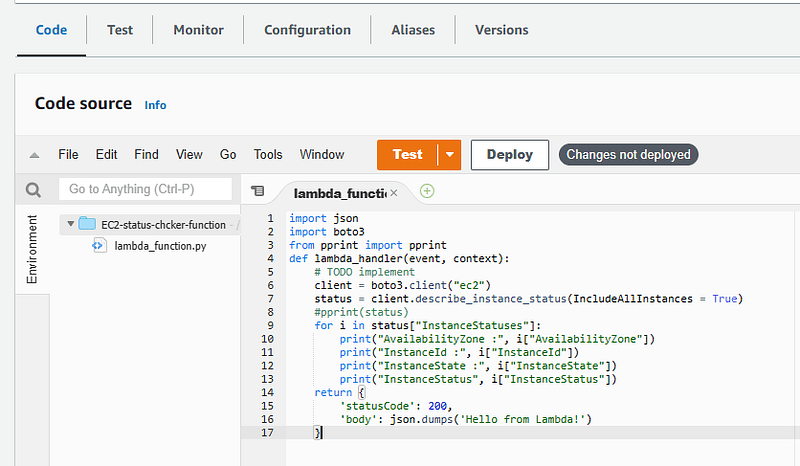Open lambda_function.py in the file tree

coord(160,246)
